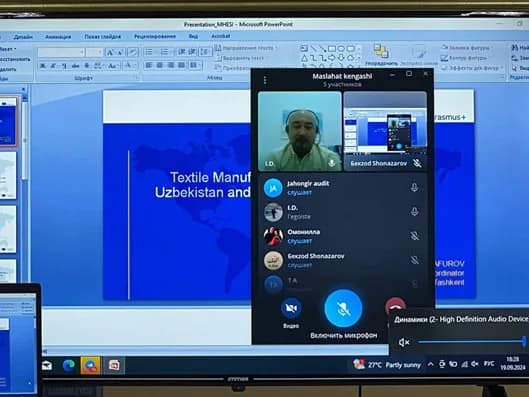The width and height of the screenshot is (529, 397).
Task: Click Clear Formatting icon in ribbon
Action: [133, 52]
